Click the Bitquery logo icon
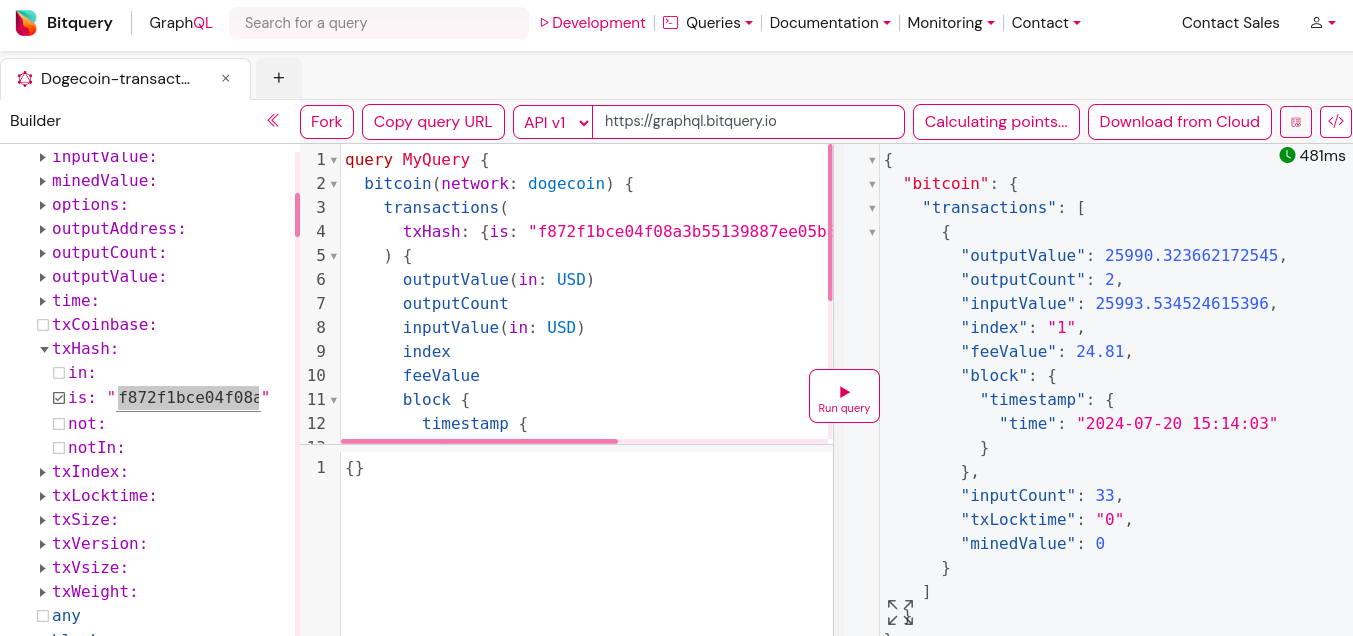 [27, 23]
